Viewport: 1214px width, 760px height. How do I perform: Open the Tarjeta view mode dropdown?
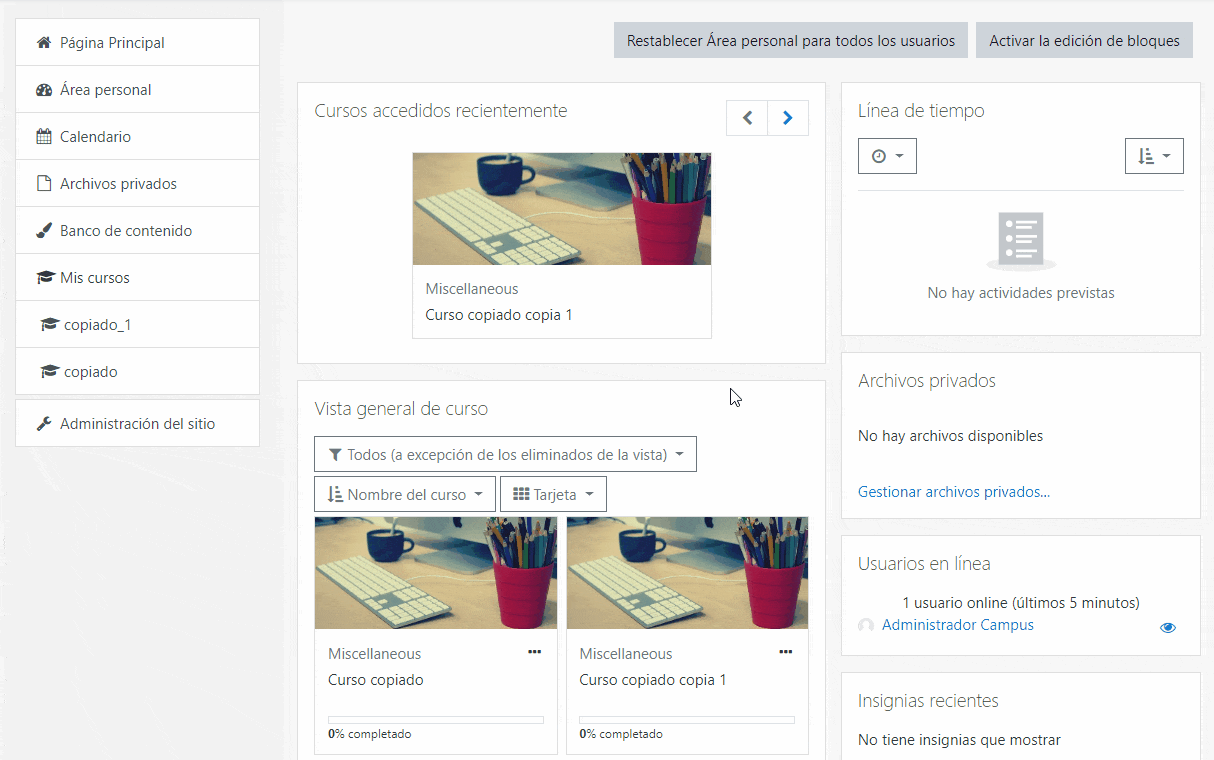(x=553, y=494)
